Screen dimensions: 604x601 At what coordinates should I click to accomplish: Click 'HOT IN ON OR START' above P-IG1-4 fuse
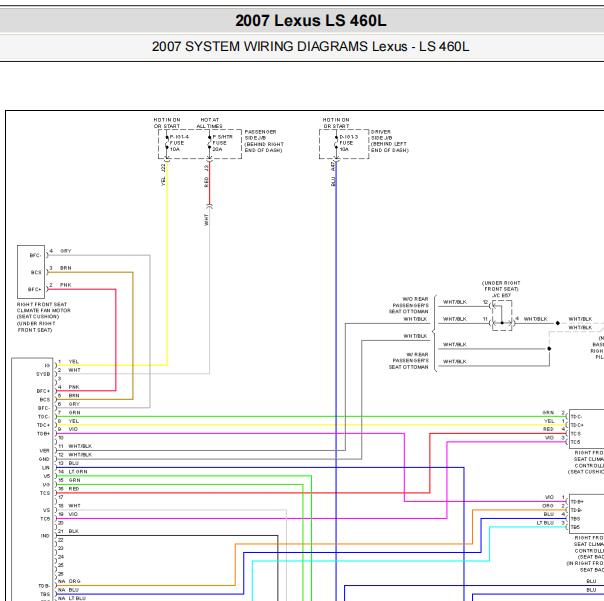pos(167,123)
